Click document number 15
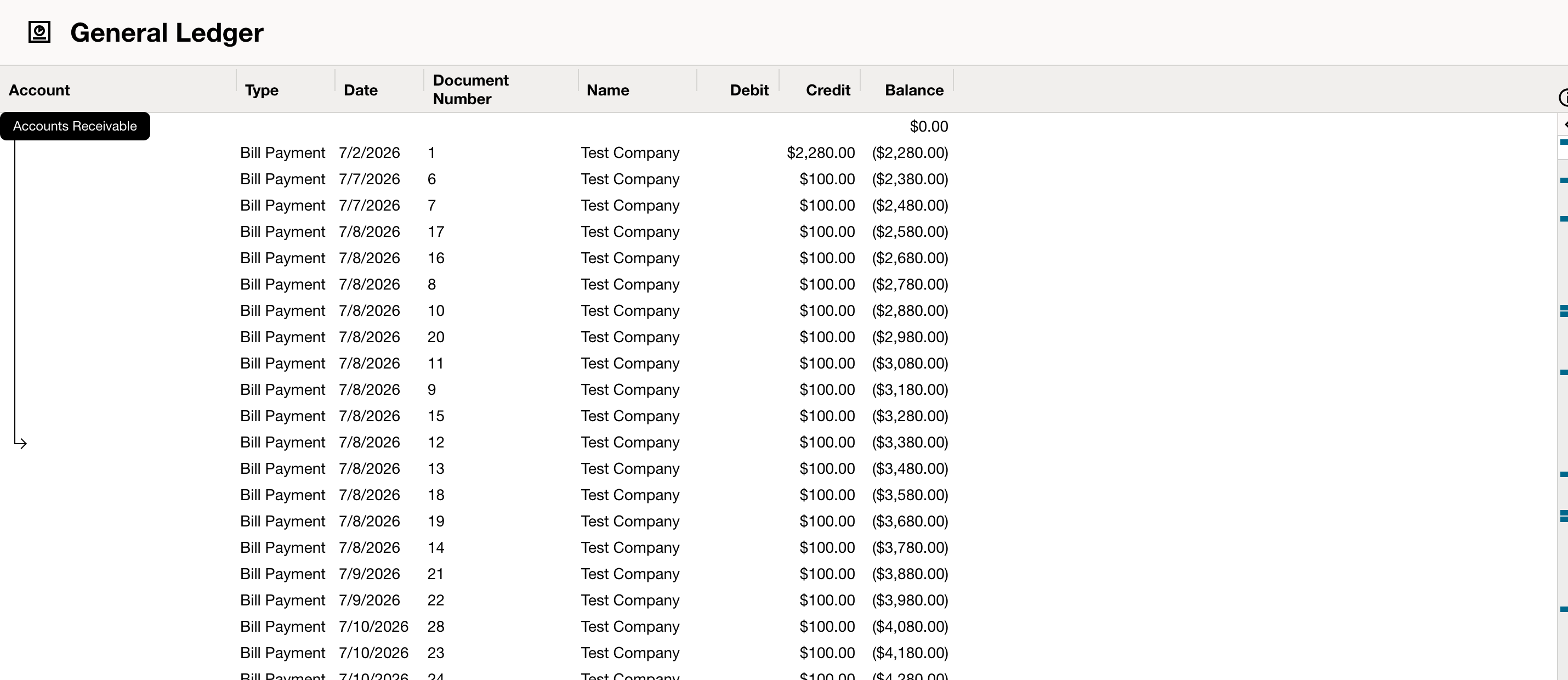This screenshot has width=1568, height=680. click(436, 416)
